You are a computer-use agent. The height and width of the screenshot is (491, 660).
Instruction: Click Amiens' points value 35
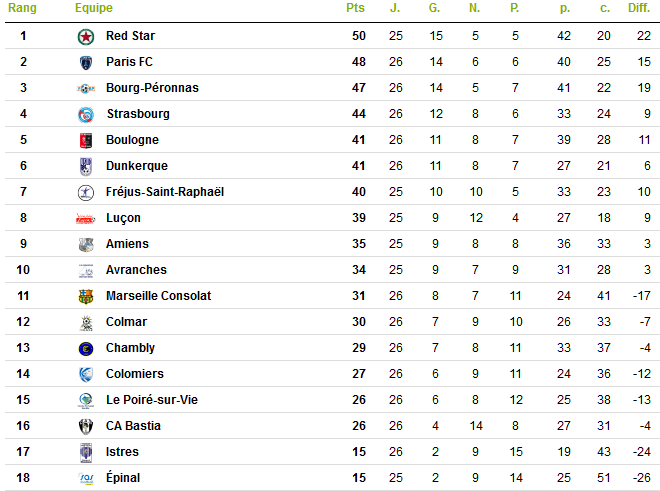pyautogui.click(x=359, y=244)
